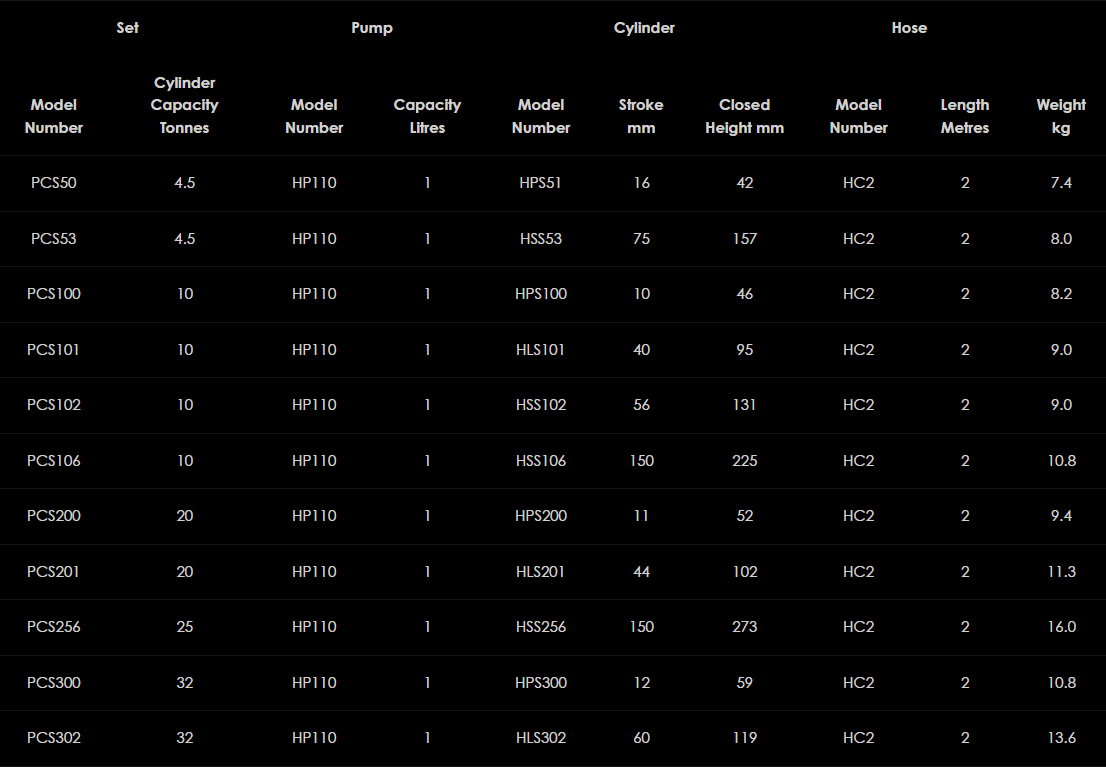Click the 225 closed height value
Viewport: 1106px width, 767px height.
pos(744,461)
